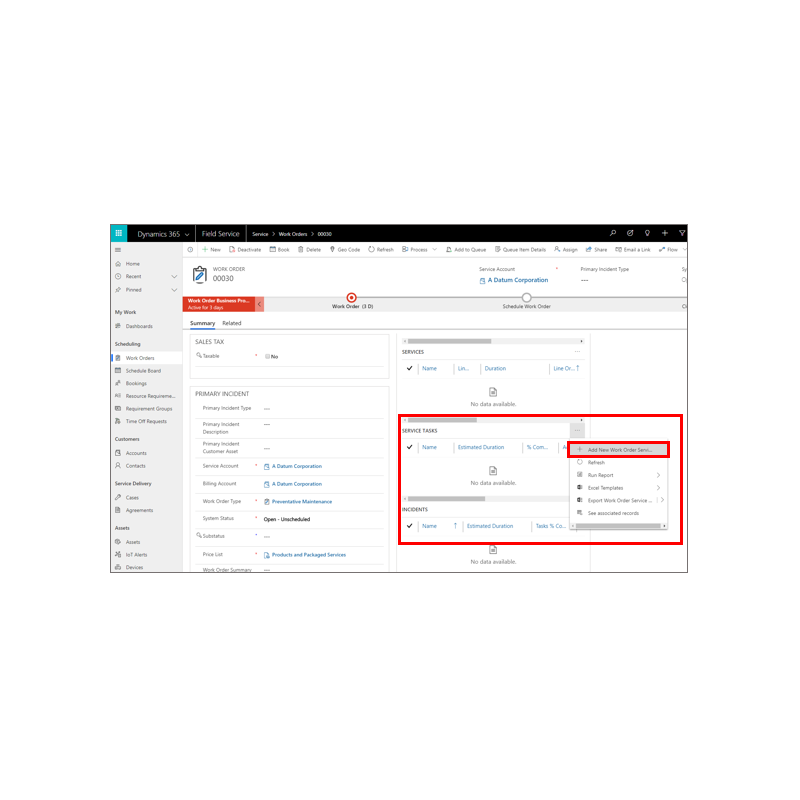Click Share in the command bar
This screenshot has height=800, width=800.
tap(596, 249)
